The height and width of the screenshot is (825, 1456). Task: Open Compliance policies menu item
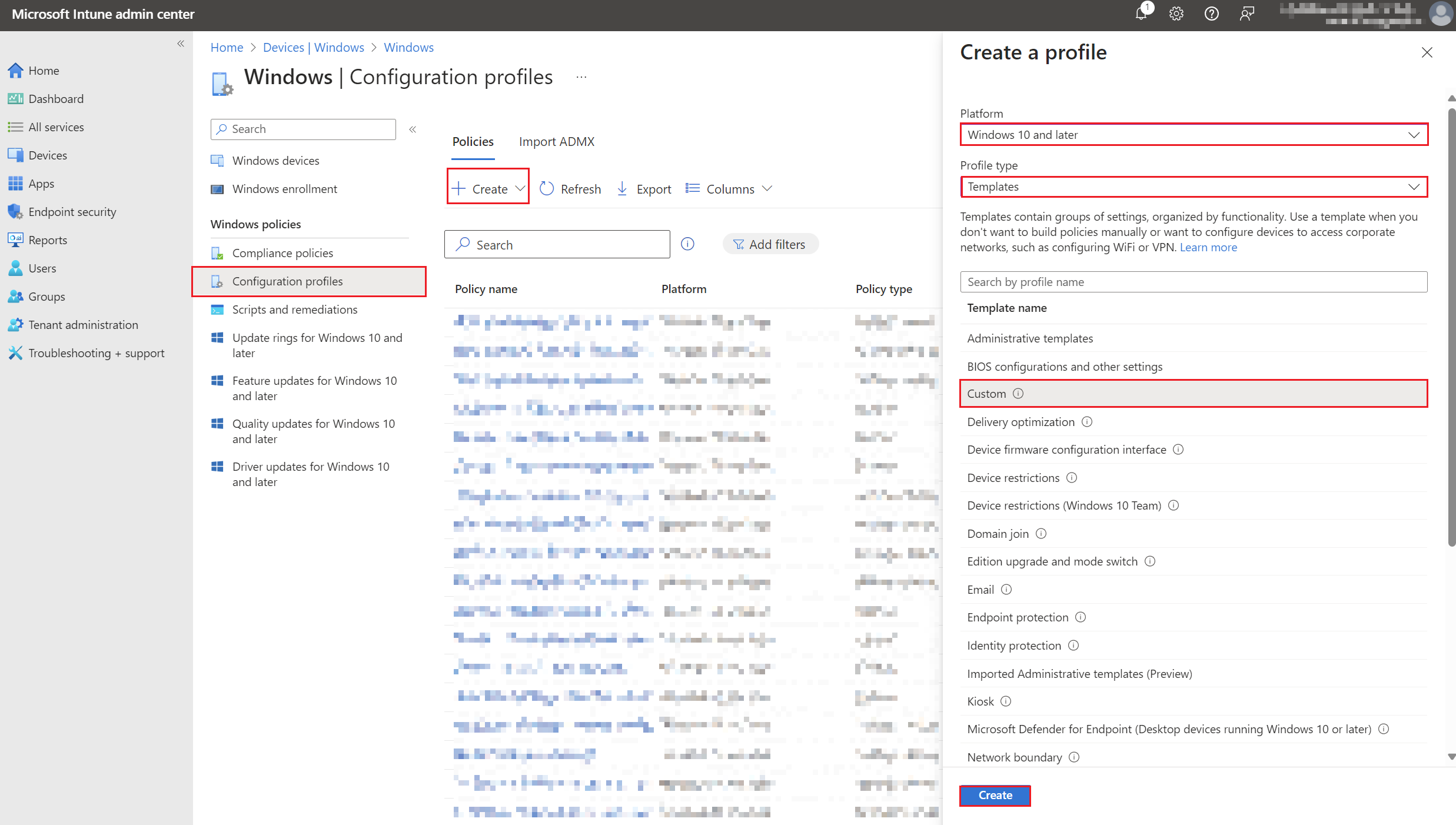(282, 253)
